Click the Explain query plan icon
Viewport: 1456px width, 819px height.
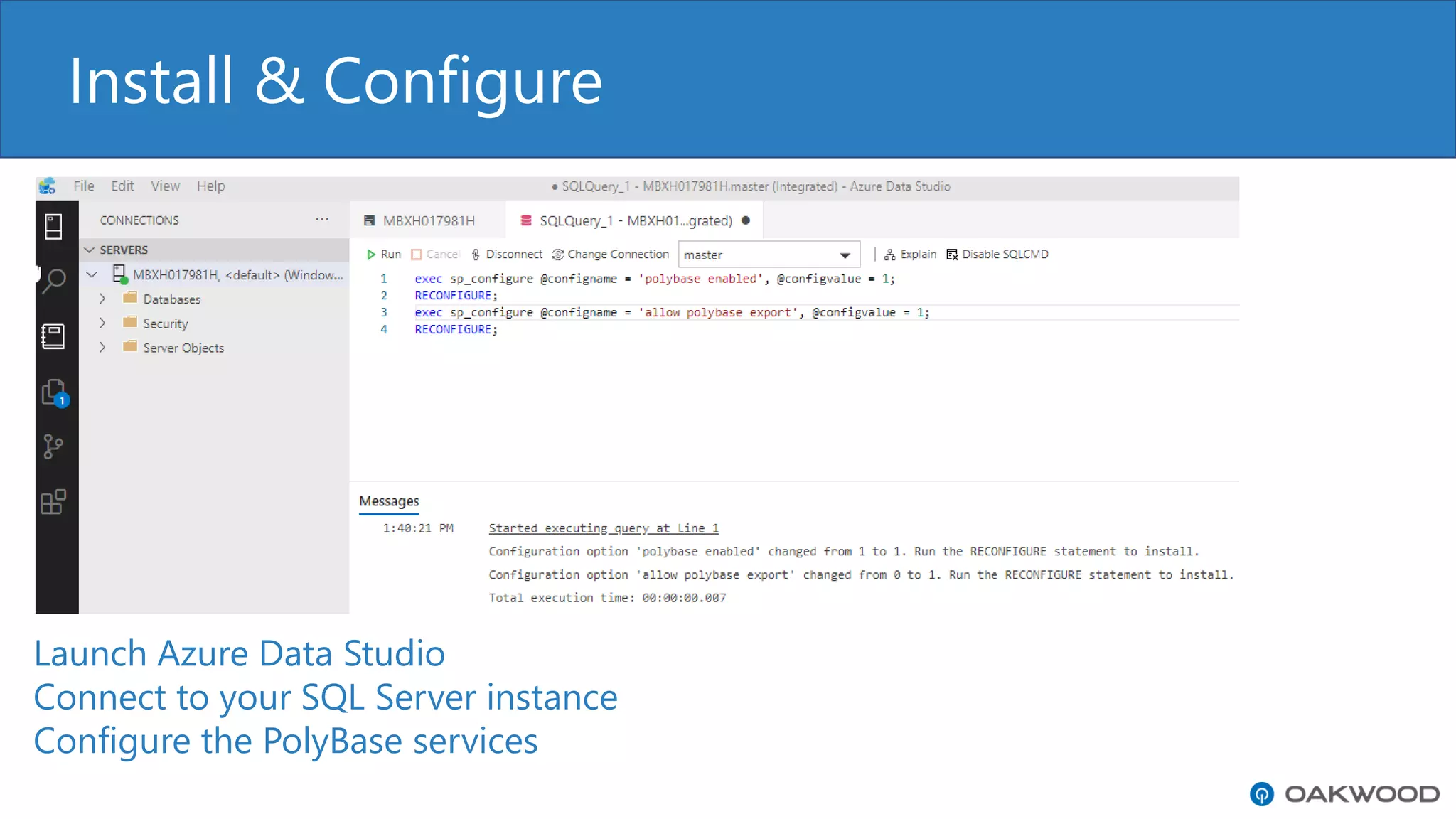coord(910,255)
